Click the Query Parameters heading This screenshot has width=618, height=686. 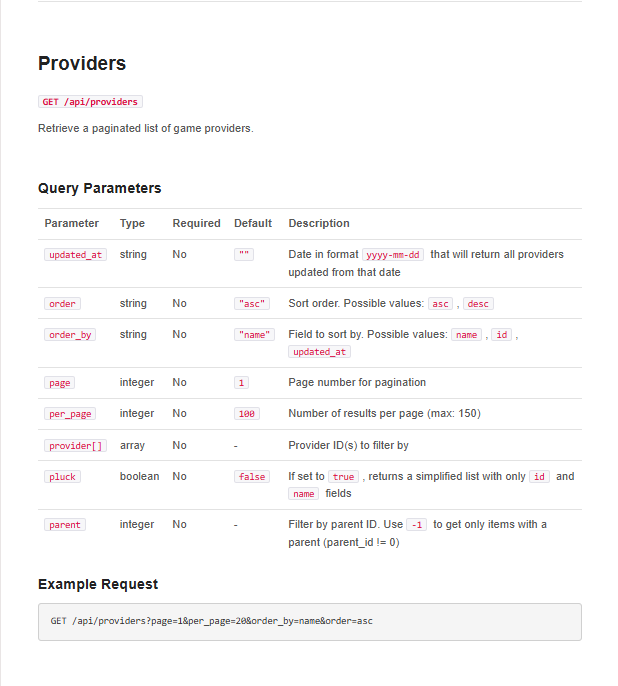[x=99, y=188]
